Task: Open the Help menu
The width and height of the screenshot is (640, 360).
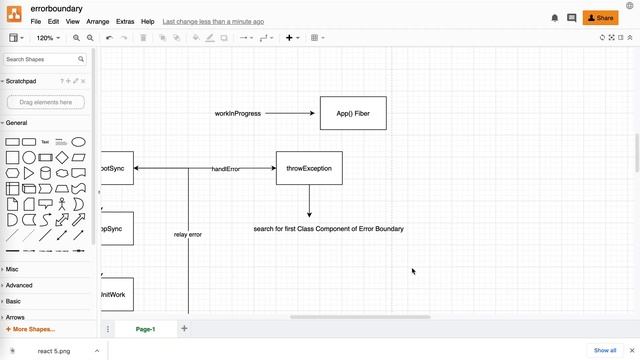Action: [x=147, y=22]
